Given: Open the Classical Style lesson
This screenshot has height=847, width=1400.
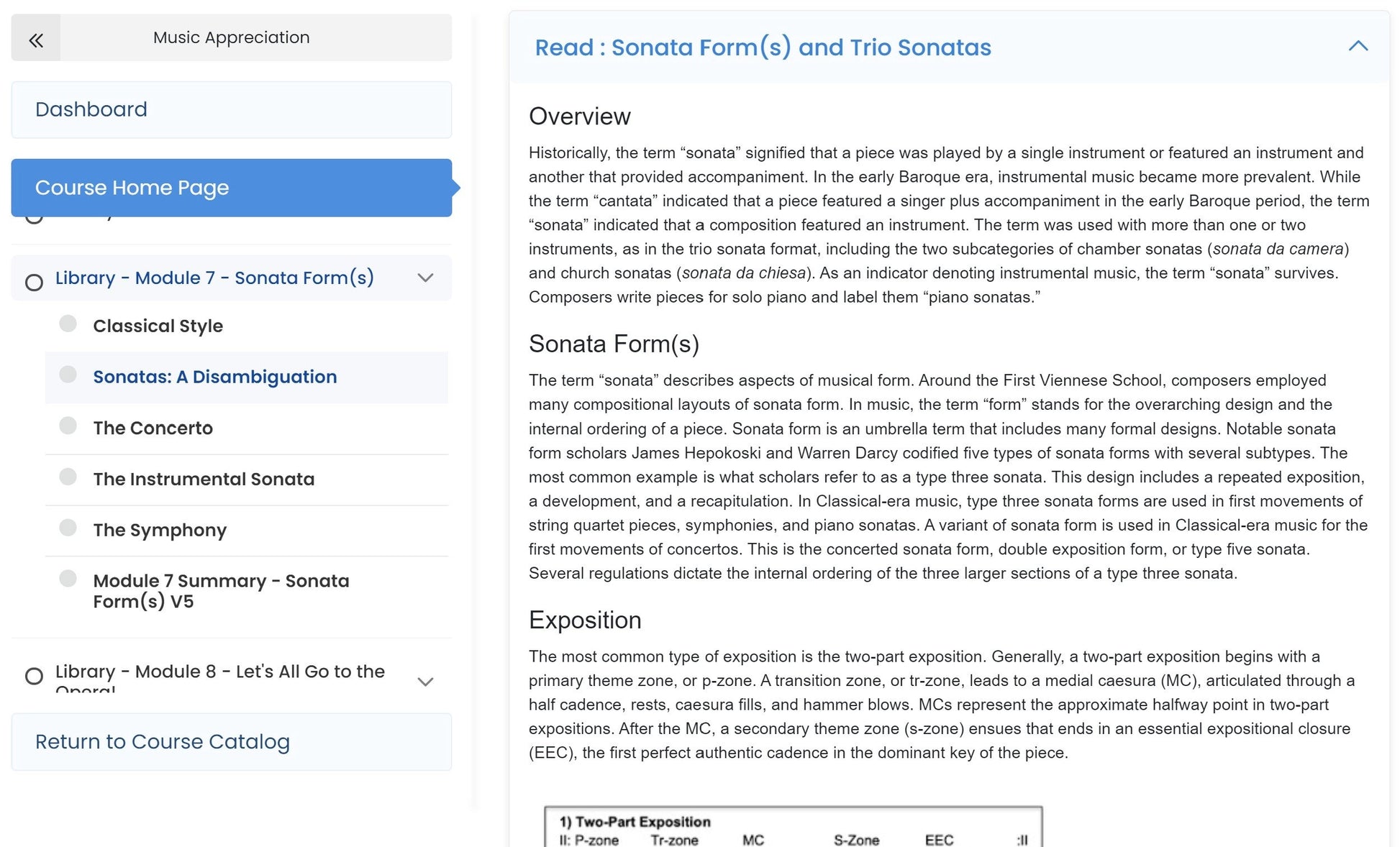Looking at the screenshot, I should [158, 326].
